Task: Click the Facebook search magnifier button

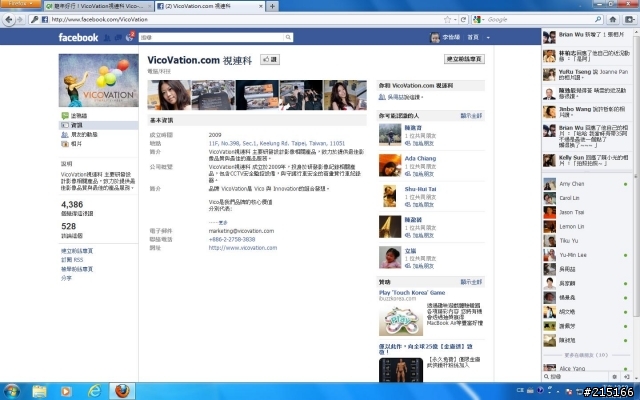Action: (288, 37)
